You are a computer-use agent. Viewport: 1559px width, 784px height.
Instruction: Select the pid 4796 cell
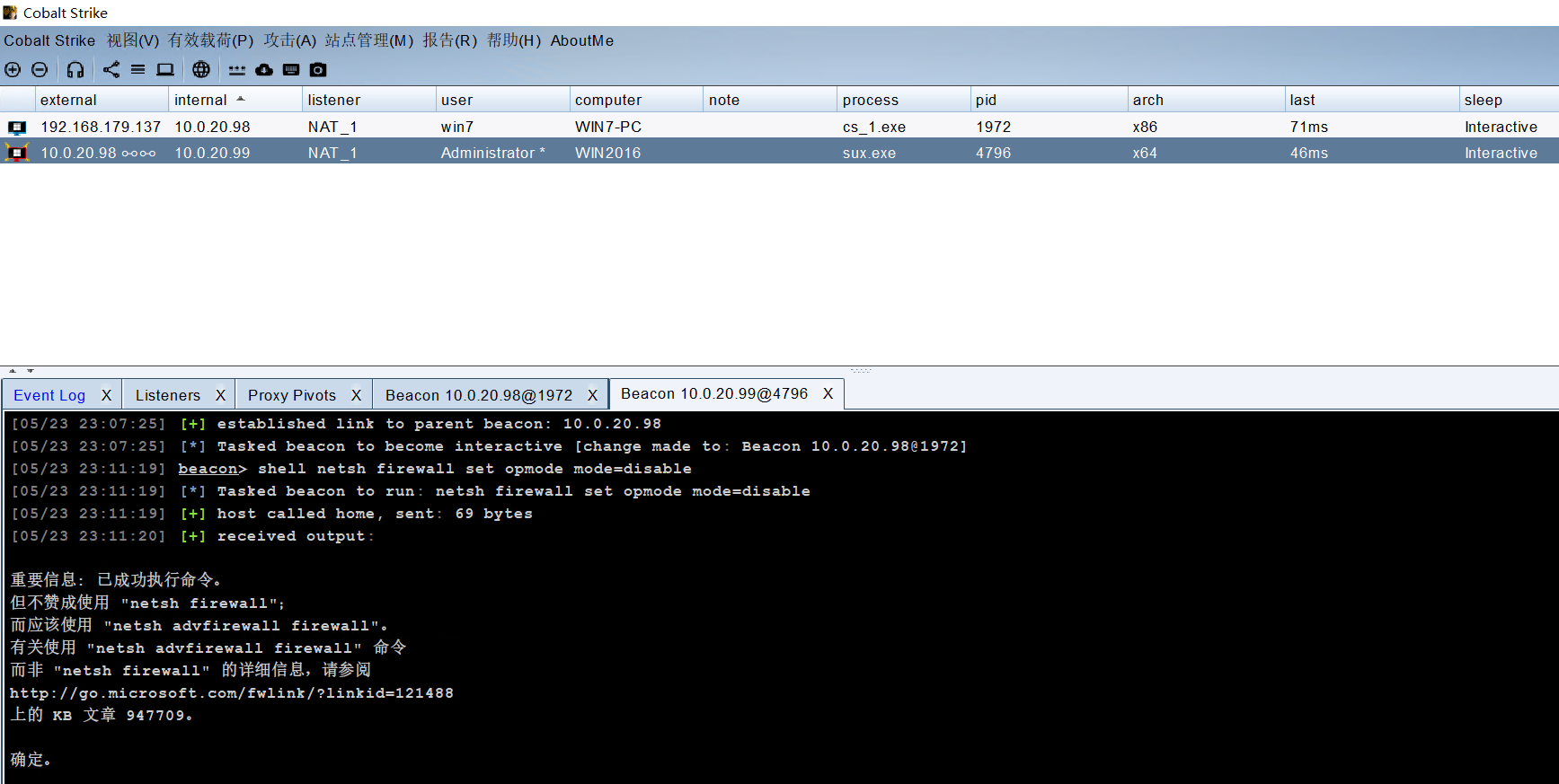(994, 153)
